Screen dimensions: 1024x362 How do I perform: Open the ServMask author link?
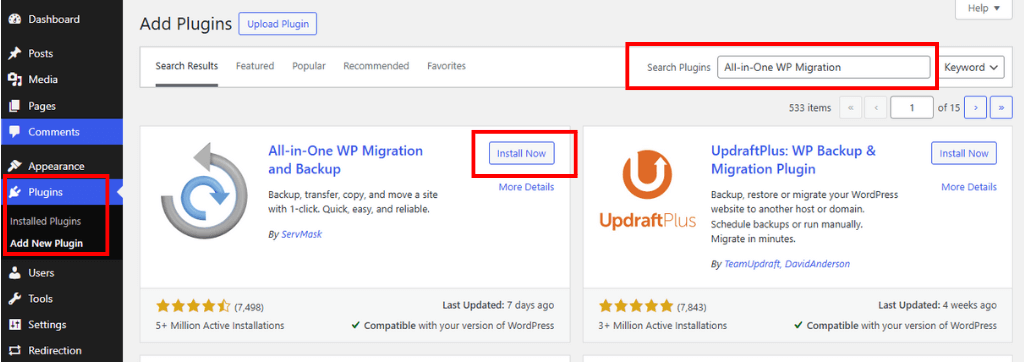click(301, 234)
